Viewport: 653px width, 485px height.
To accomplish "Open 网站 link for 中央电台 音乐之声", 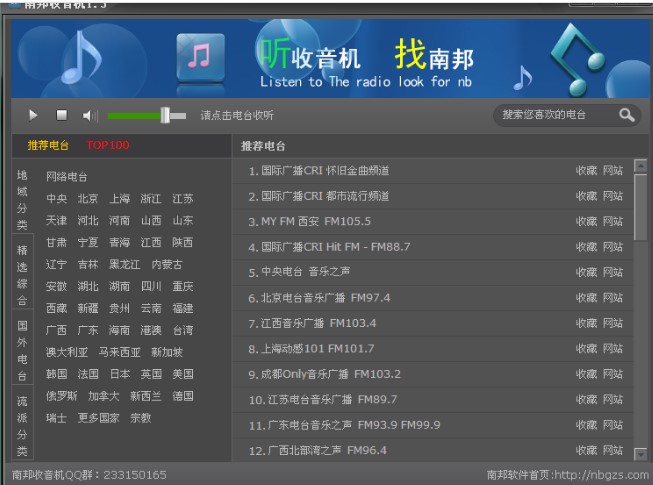I will [612, 272].
